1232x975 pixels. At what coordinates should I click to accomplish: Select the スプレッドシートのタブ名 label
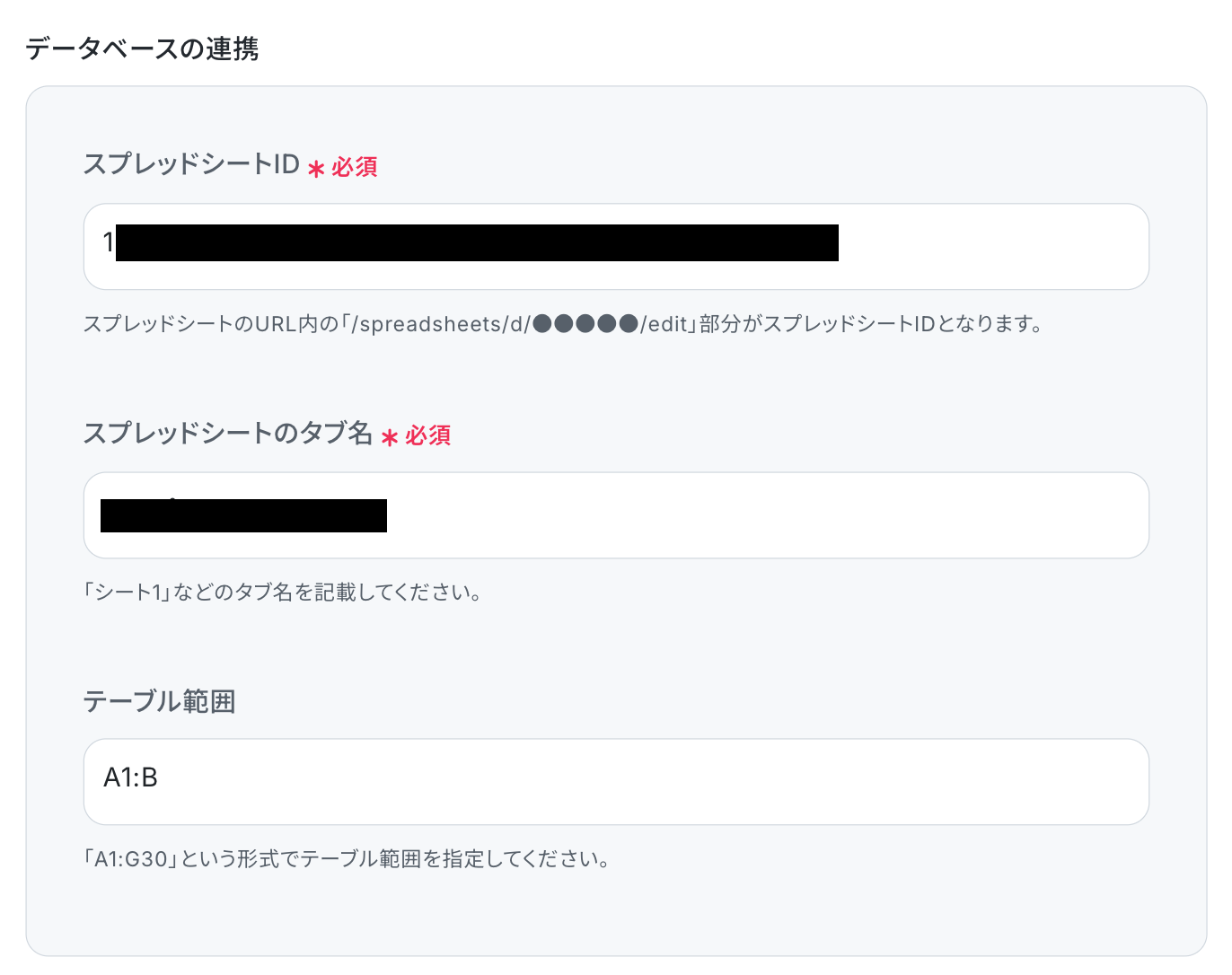228,434
